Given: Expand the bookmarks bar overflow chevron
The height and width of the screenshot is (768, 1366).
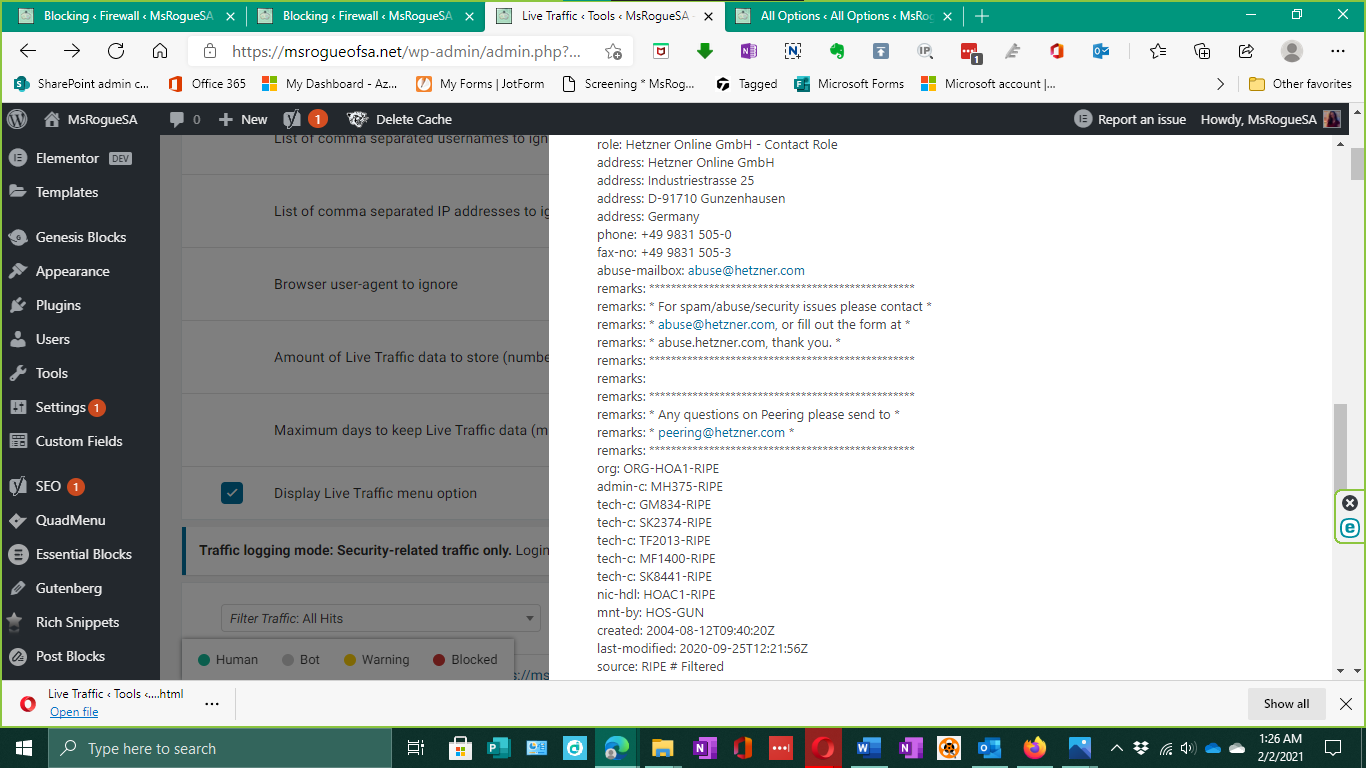Looking at the screenshot, I should tap(1220, 84).
